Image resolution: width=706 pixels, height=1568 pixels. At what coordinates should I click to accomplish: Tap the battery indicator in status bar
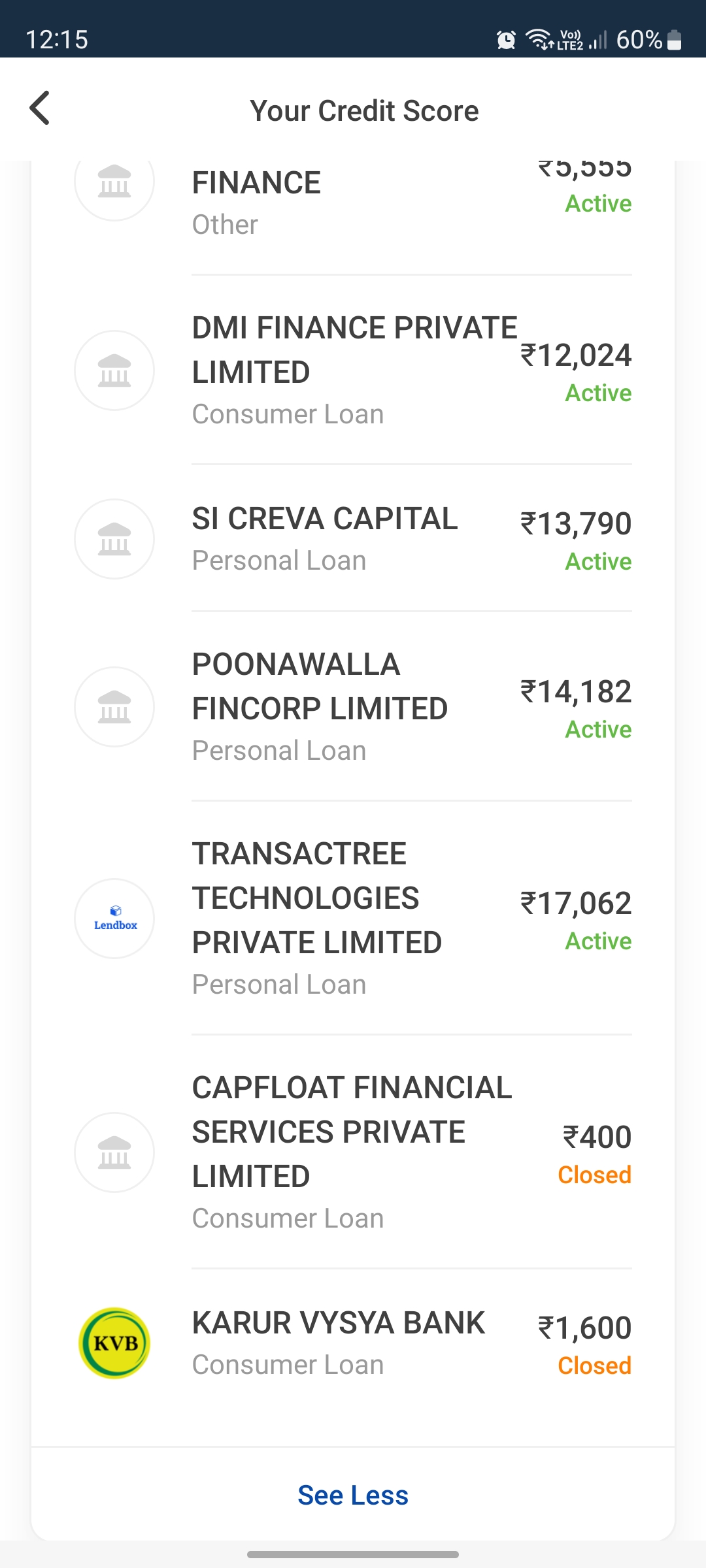675,40
